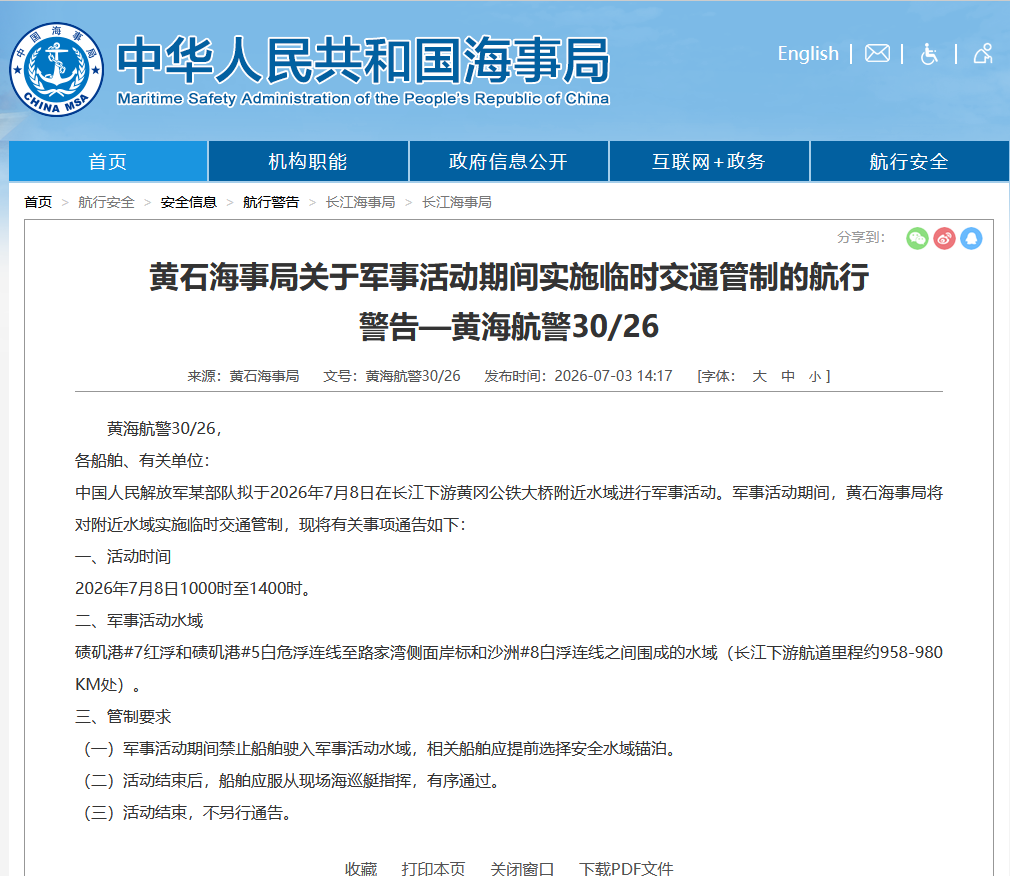The width and height of the screenshot is (1010, 876).
Task: Share article via Weibo red icon
Action: 944,238
